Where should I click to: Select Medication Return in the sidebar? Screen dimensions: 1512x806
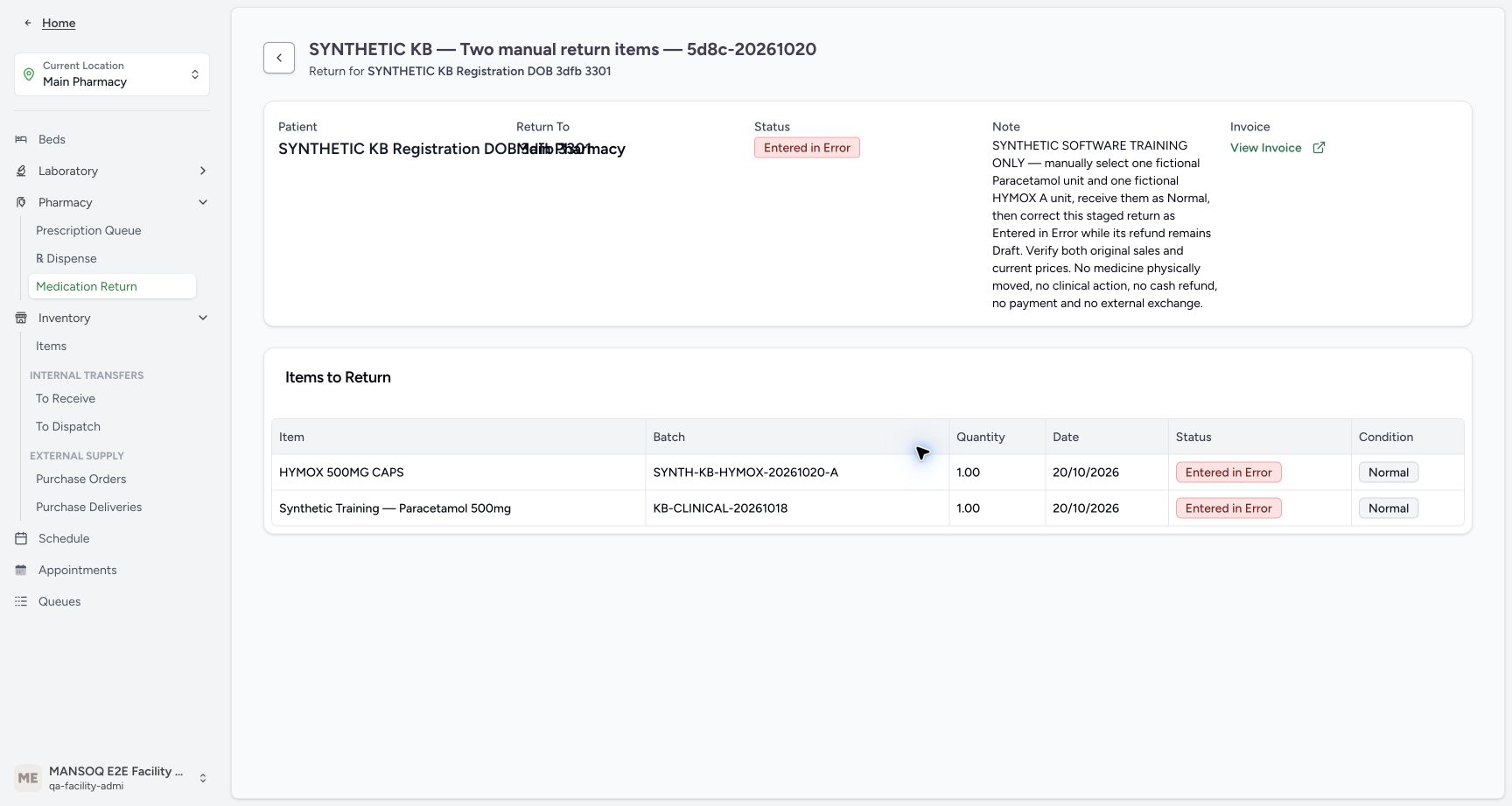coord(112,286)
